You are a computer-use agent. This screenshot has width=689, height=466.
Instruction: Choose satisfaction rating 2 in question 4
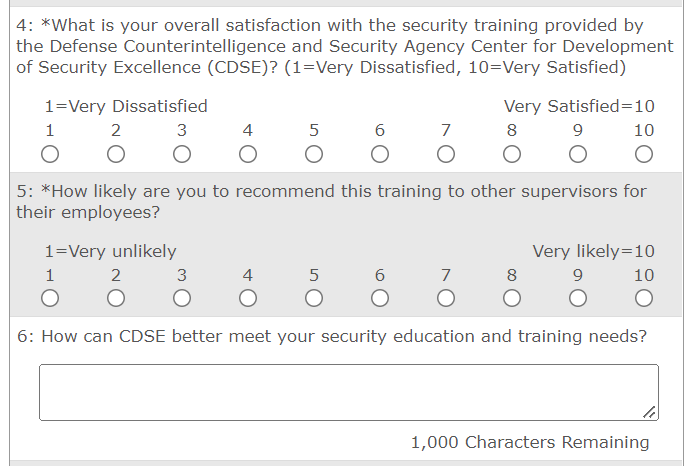point(116,154)
